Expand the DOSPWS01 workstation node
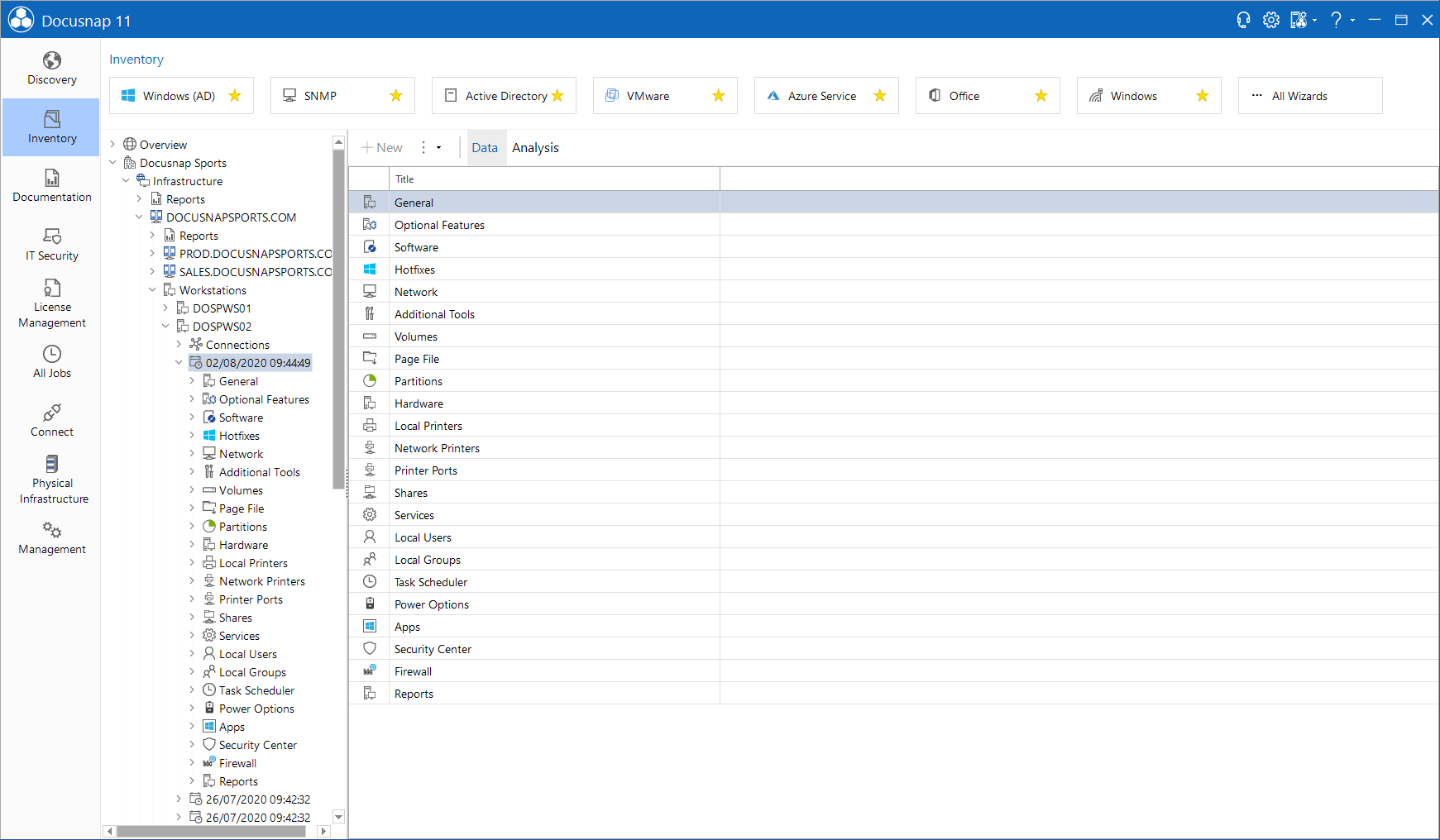Image resolution: width=1440 pixels, height=840 pixels. [x=165, y=308]
